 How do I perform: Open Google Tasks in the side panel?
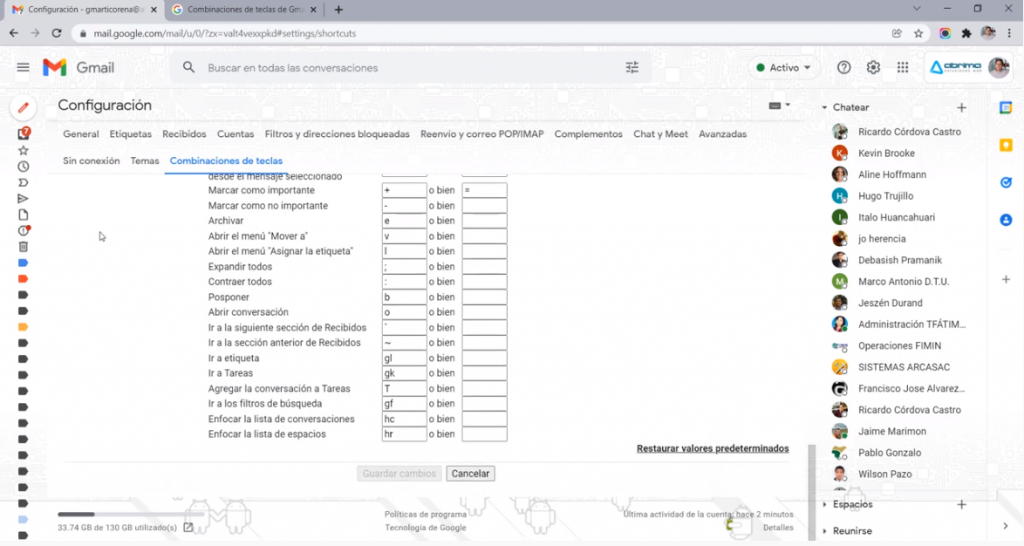click(1006, 182)
